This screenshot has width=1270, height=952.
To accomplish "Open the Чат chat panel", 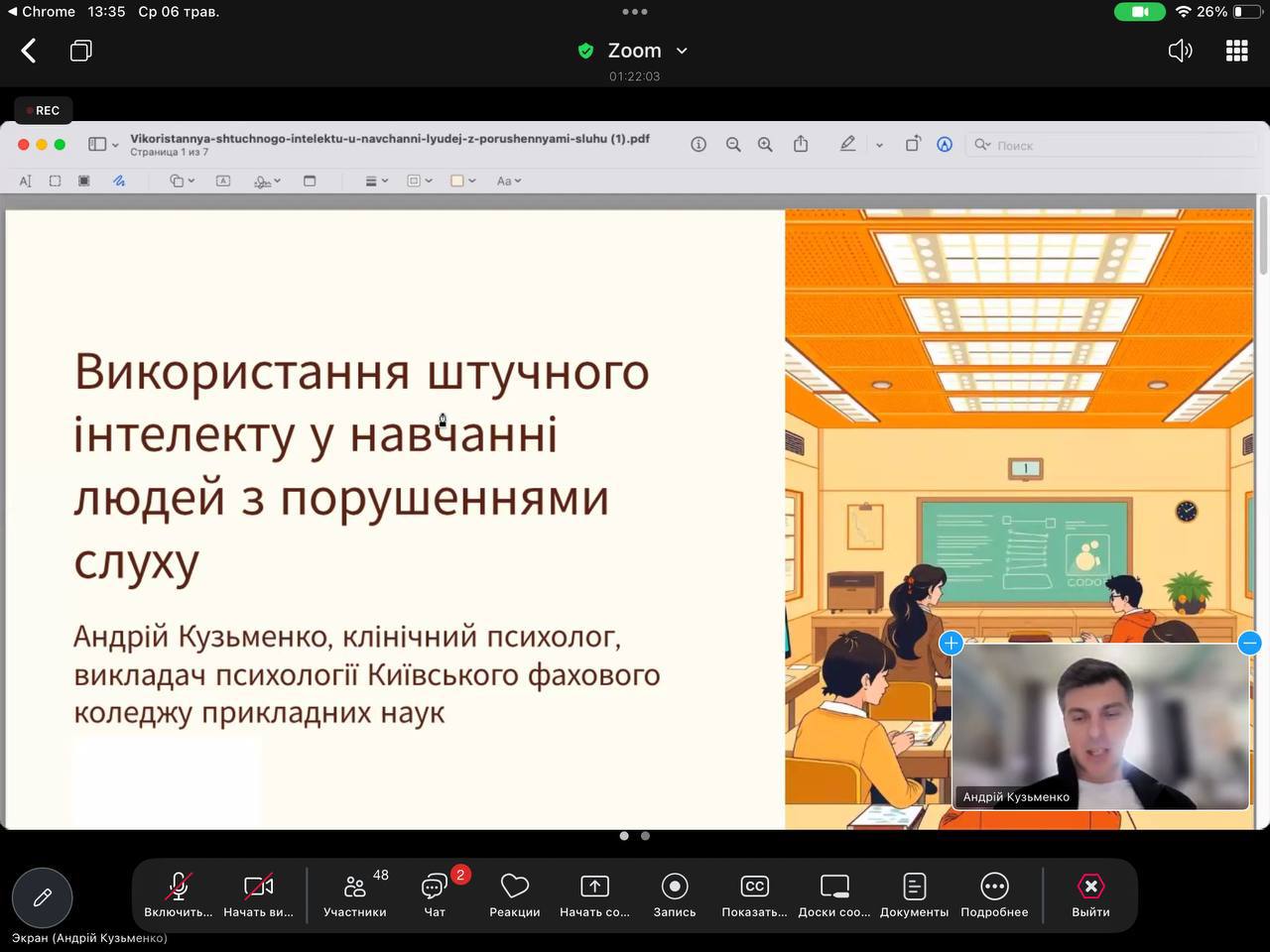I will [436, 894].
